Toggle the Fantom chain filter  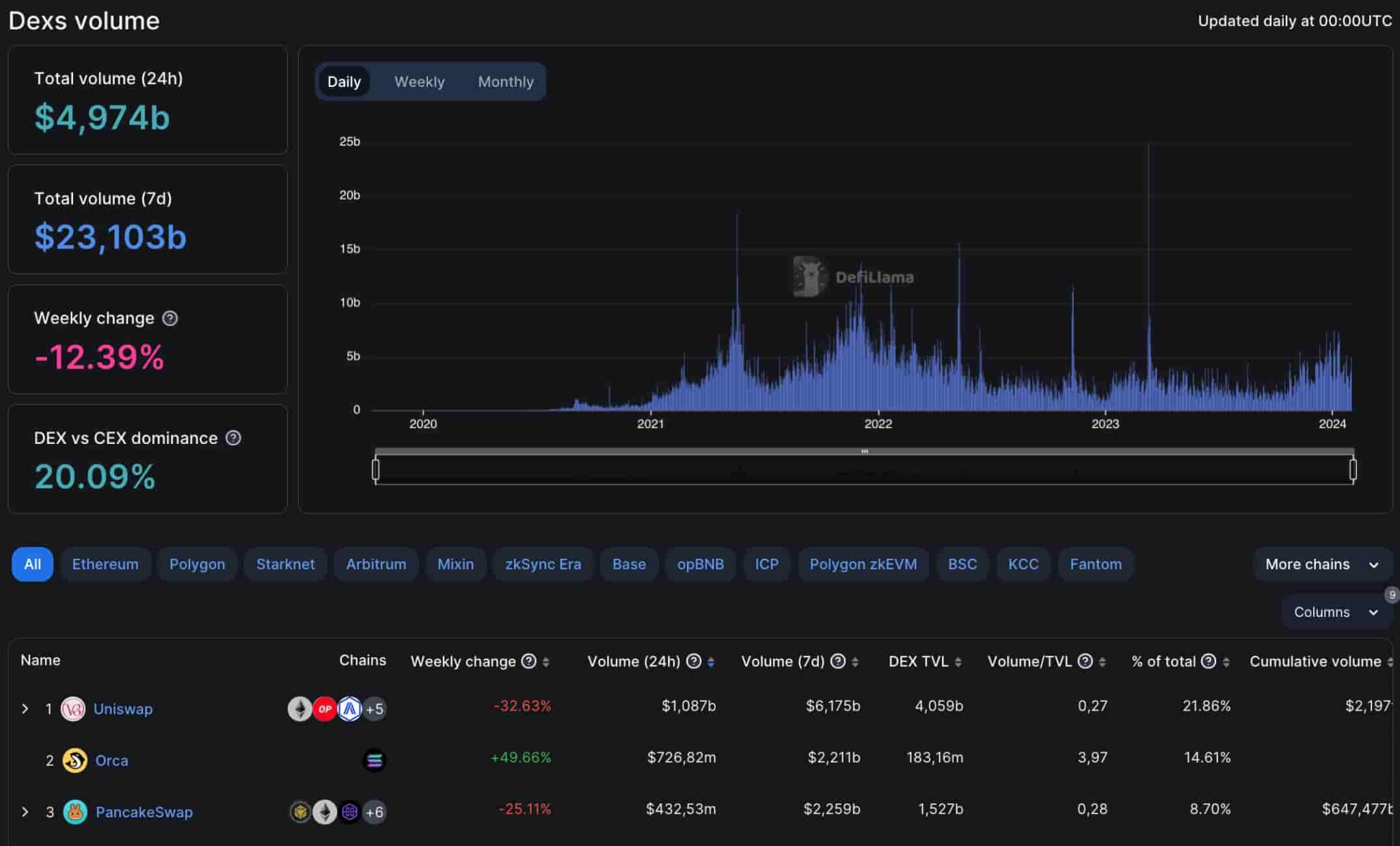click(x=1095, y=564)
